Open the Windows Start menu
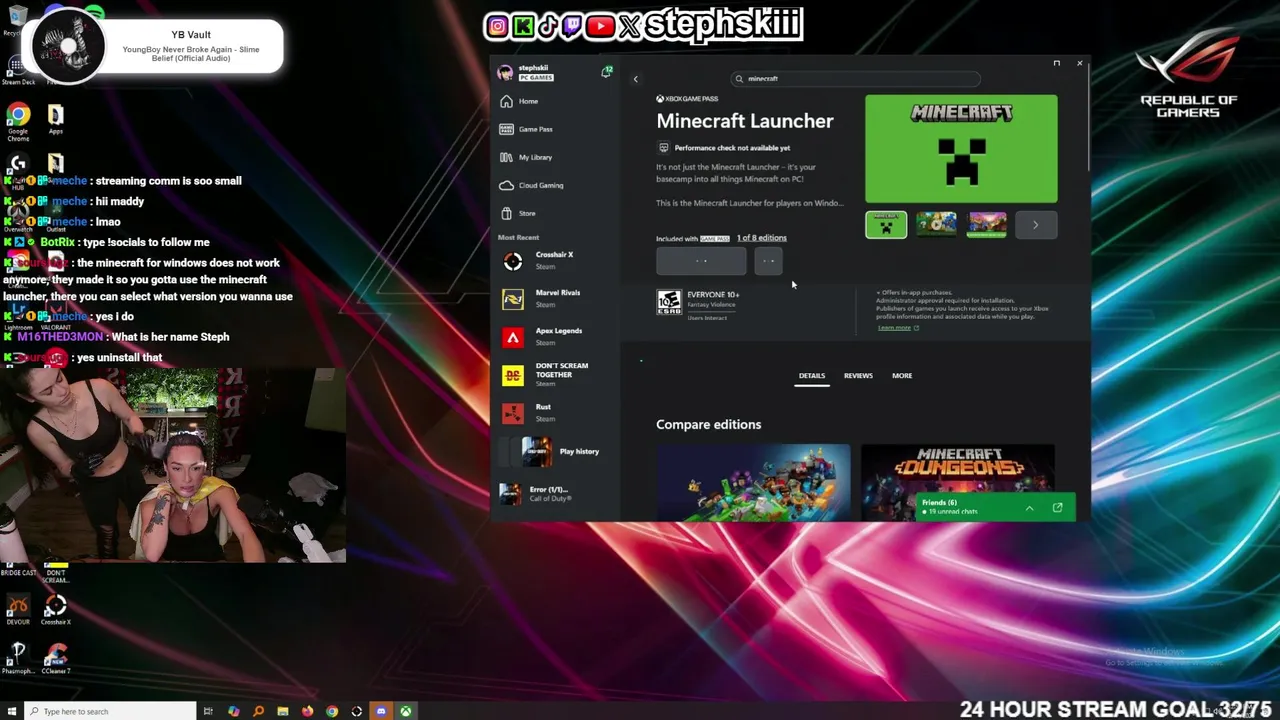1280x720 pixels. click(12, 711)
